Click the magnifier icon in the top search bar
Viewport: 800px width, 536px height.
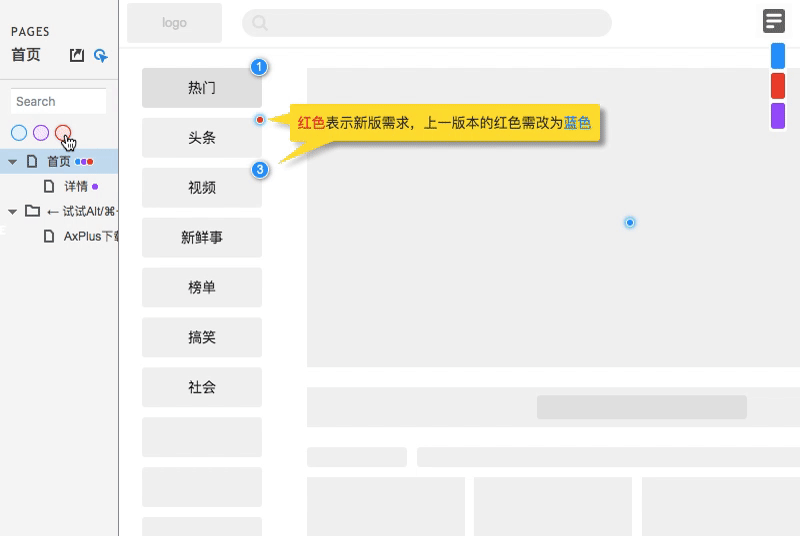(260, 23)
